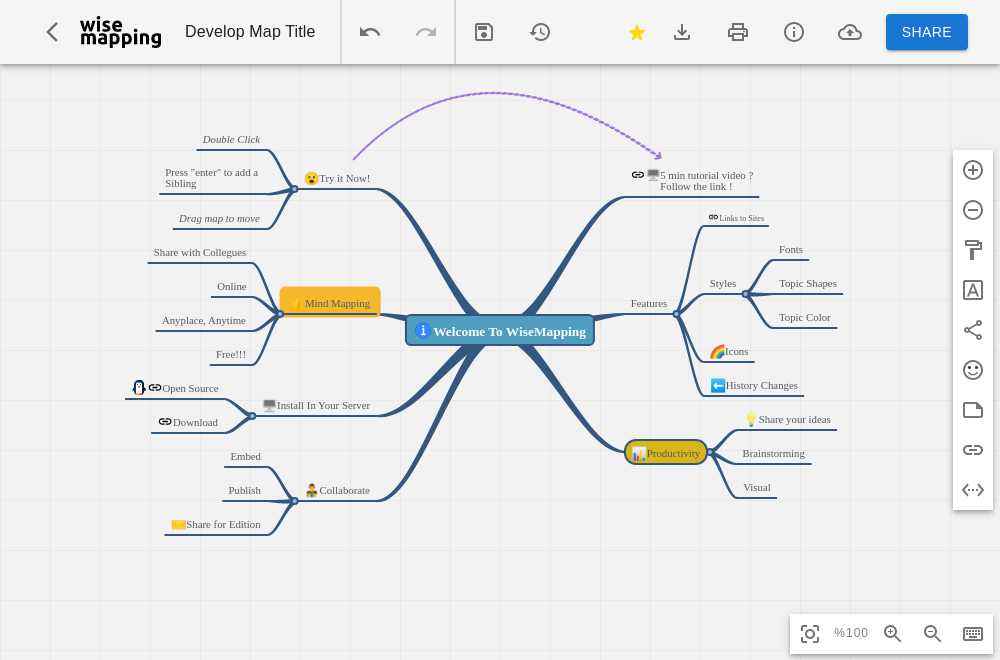The width and height of the screenshot is (1000, 660).
Task: Click the relationship arrows icon
Action: point(973,490)
